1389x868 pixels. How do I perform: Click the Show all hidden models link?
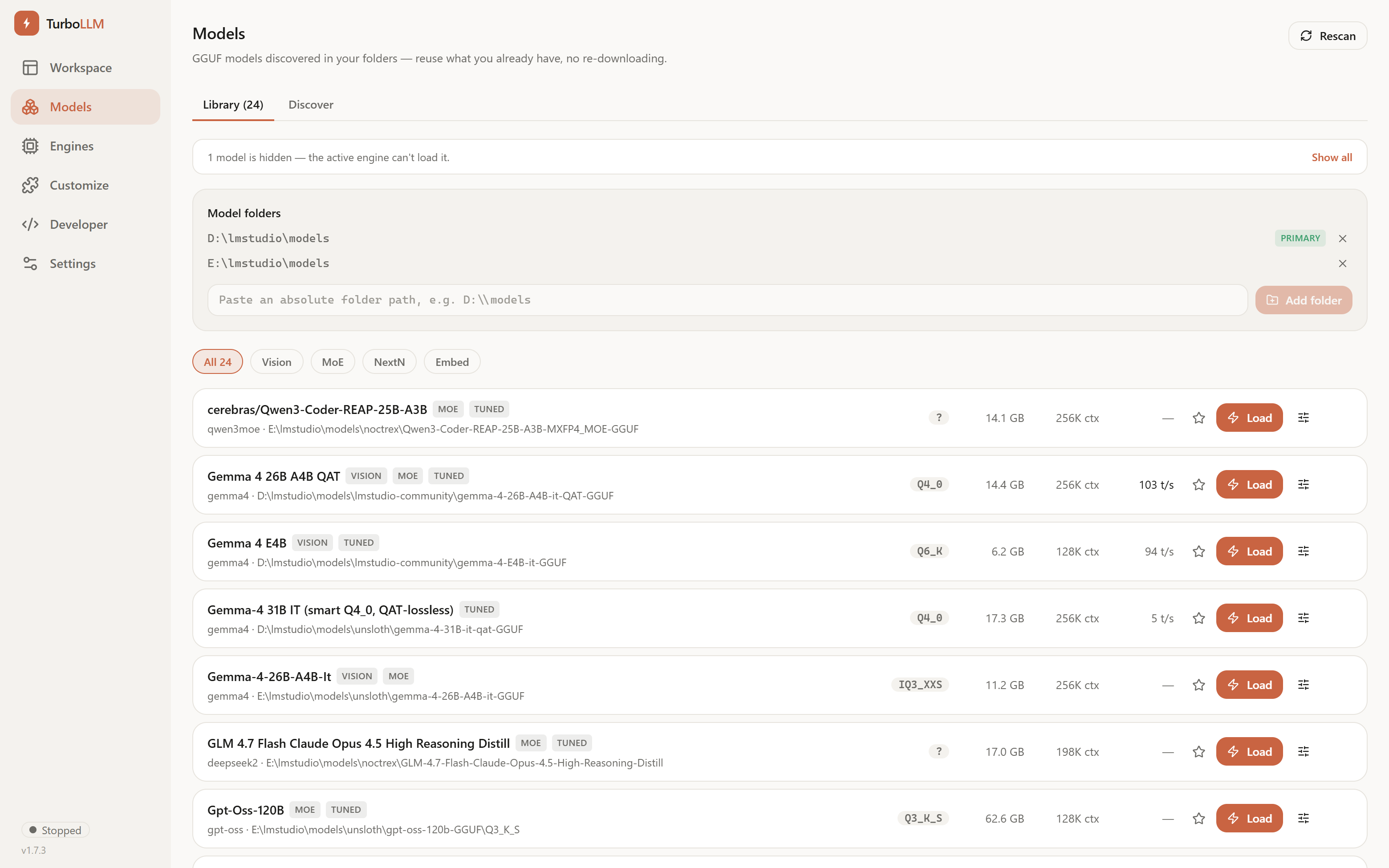(1332, 157)
